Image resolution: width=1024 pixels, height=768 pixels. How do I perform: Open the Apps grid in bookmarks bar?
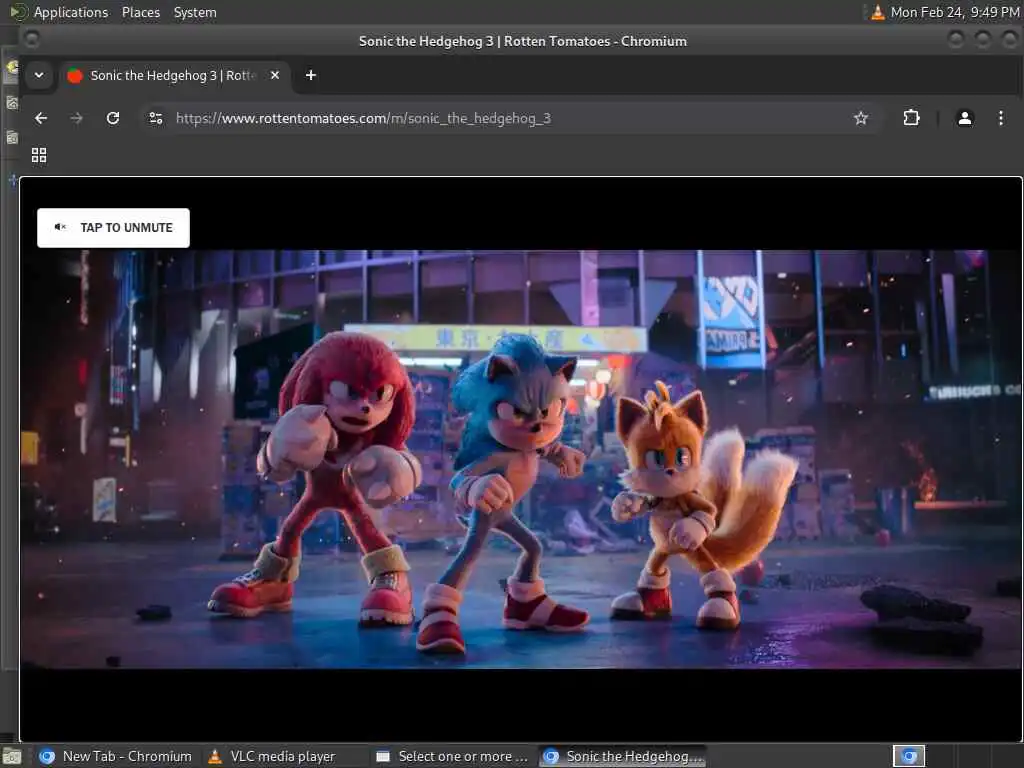[39, 155]
